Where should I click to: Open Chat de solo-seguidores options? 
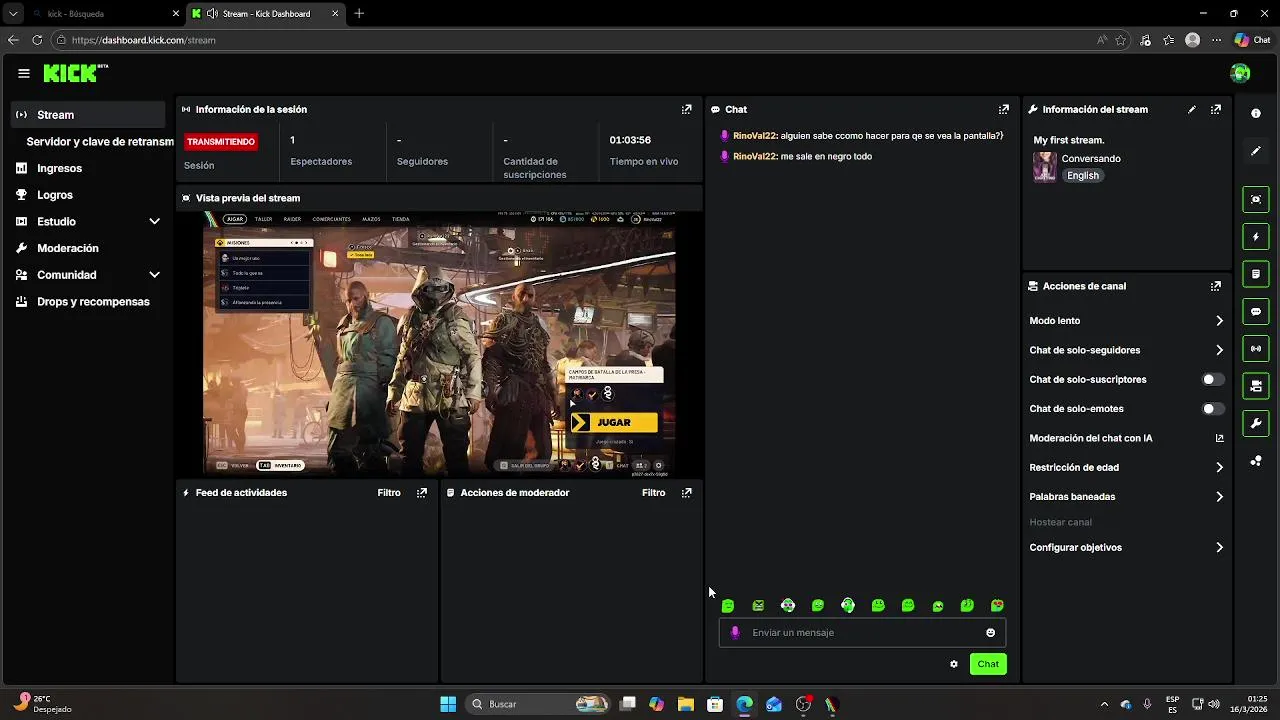pos(1126,350)
